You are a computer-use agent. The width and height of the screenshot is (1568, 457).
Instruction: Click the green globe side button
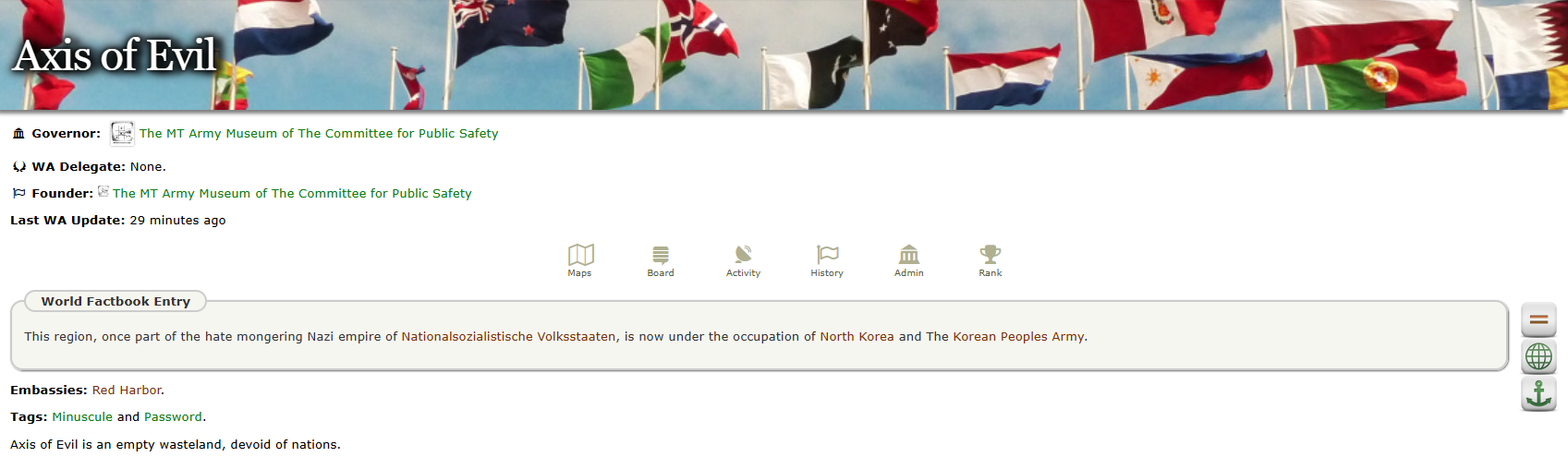tap(1538, 356)
